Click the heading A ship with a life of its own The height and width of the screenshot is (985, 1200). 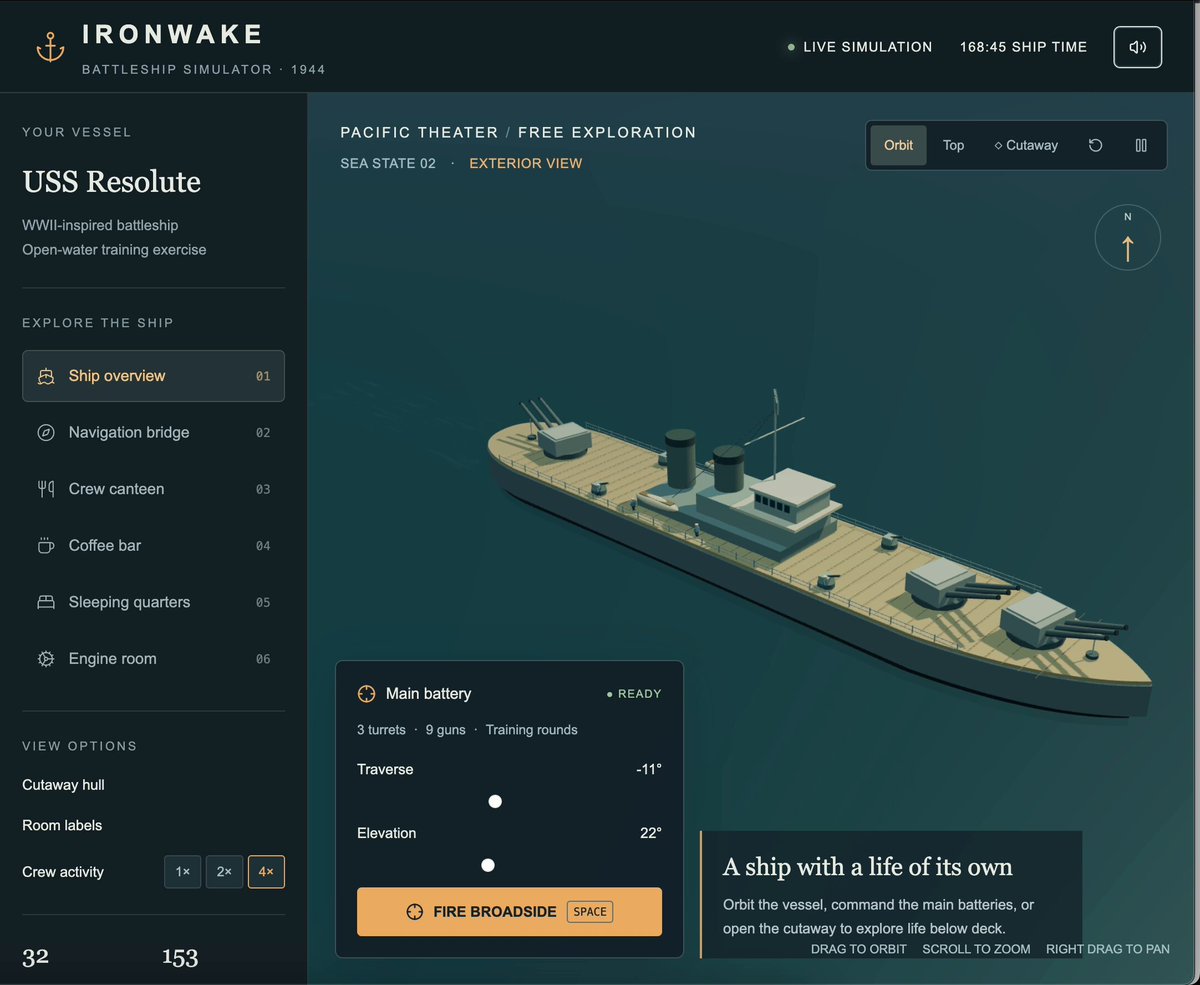click(868, 866)
